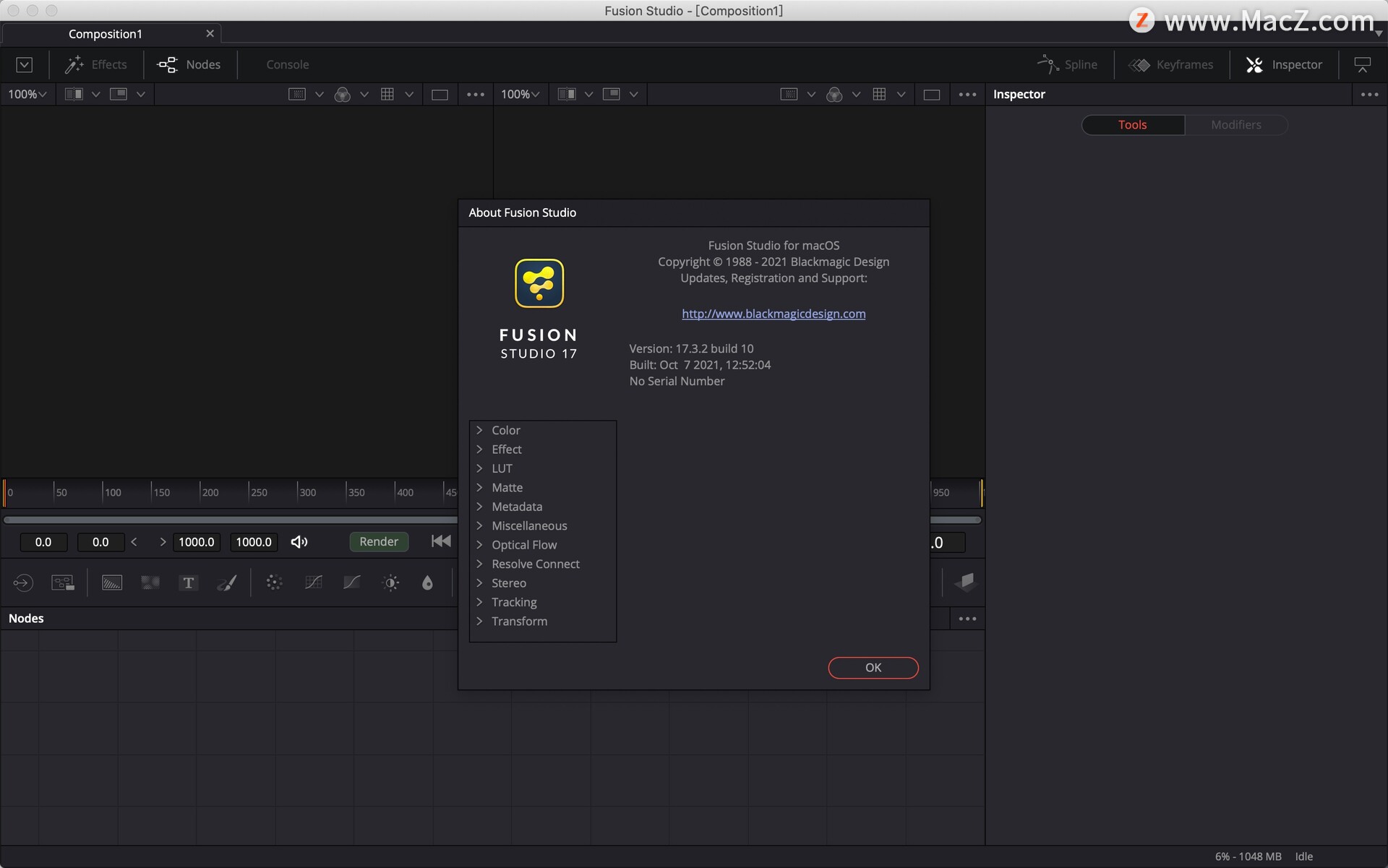The width and height of the screenshot is (1388, 868).
Task: Switch to the Tools tab
Action: (1132, 124)
